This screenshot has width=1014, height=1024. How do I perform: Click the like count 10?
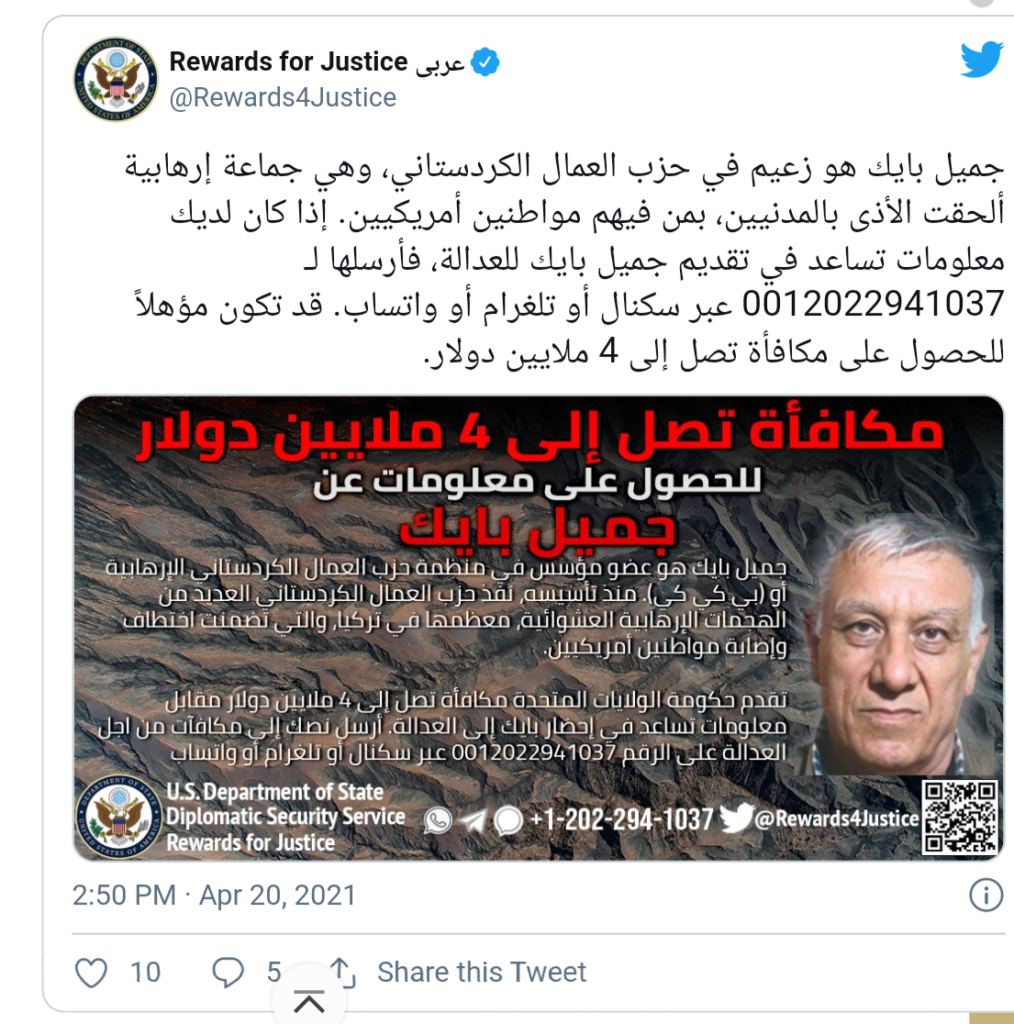(x=145, y=972)
